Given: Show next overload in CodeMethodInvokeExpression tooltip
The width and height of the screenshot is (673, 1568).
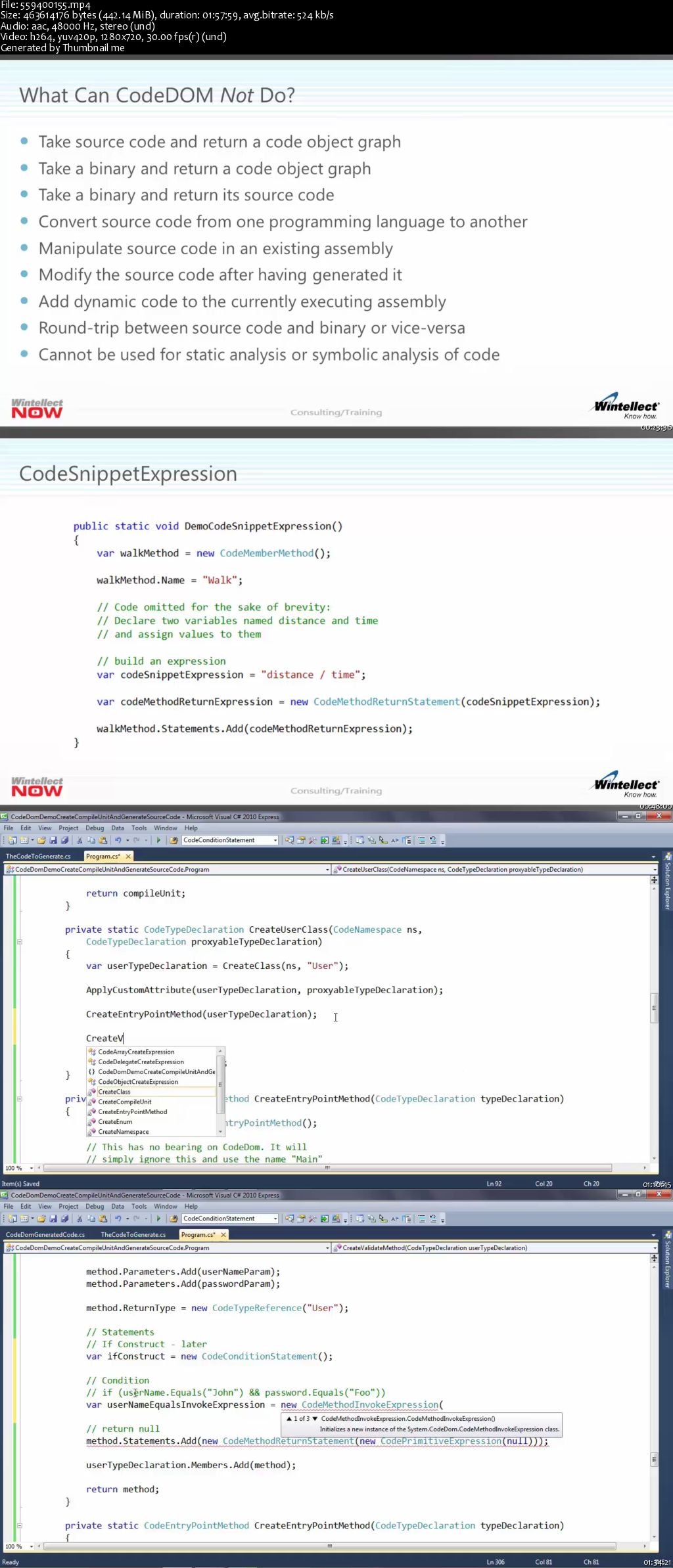Looking at the screenshot, I should pyautogui.click(x=315, y=1419).
